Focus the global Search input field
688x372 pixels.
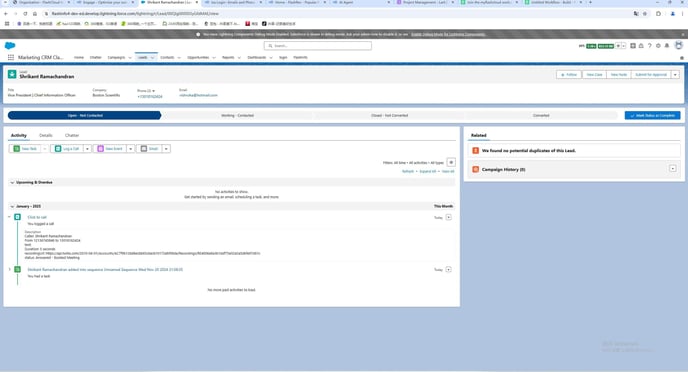pyautogui.click(x=318, y=46)
